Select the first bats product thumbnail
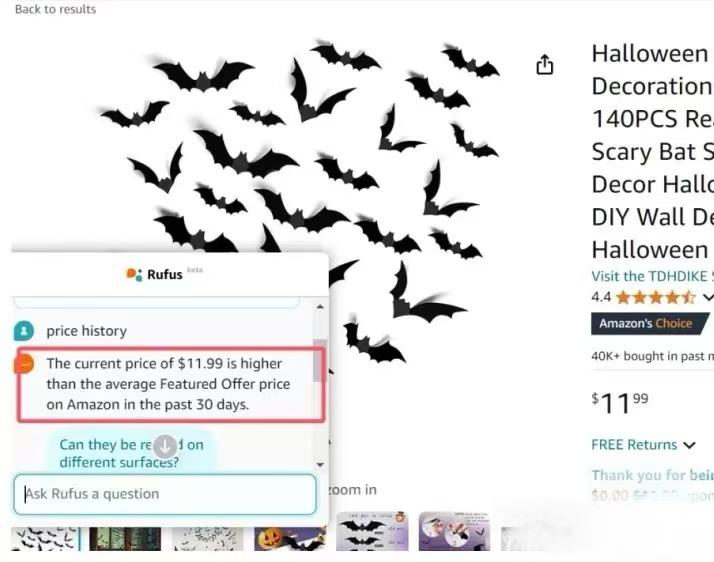The height and width of the screenshot is (562, 714). (46, 539)
